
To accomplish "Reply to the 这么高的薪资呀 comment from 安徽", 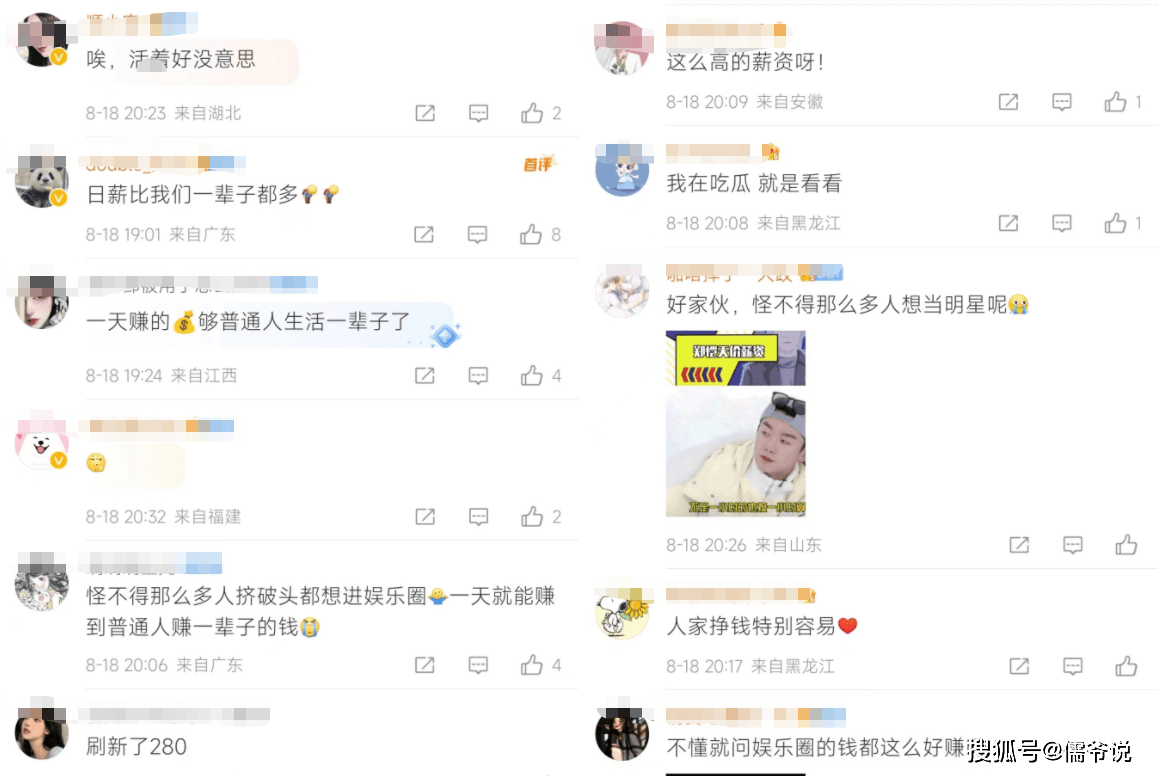I will click(1061, 102).
